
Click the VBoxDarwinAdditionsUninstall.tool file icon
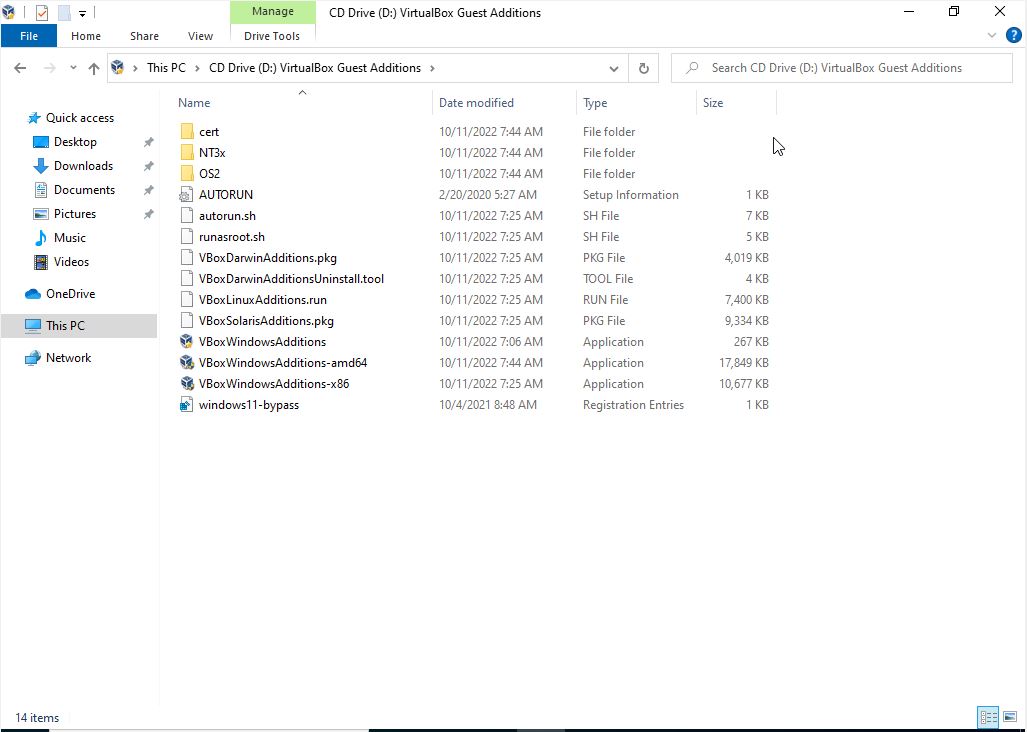(187, 278)
